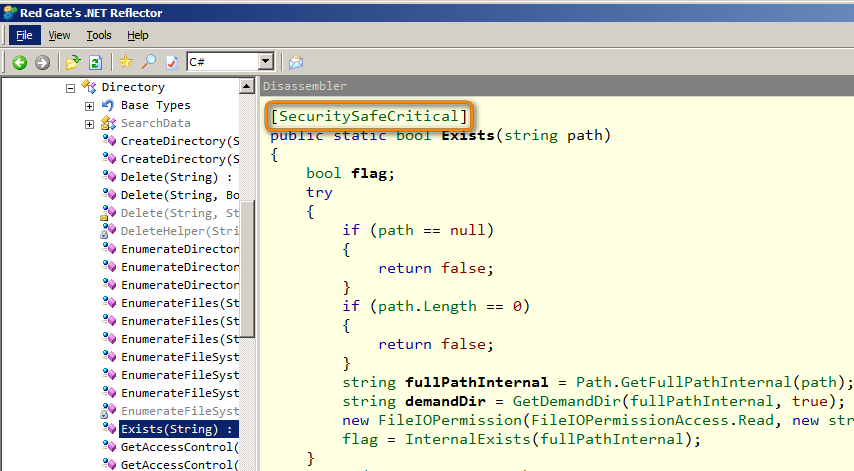The height and width of the screenshot is (471, 854).
Task: Open the C# language dropdown
Action: click(265, 62)
